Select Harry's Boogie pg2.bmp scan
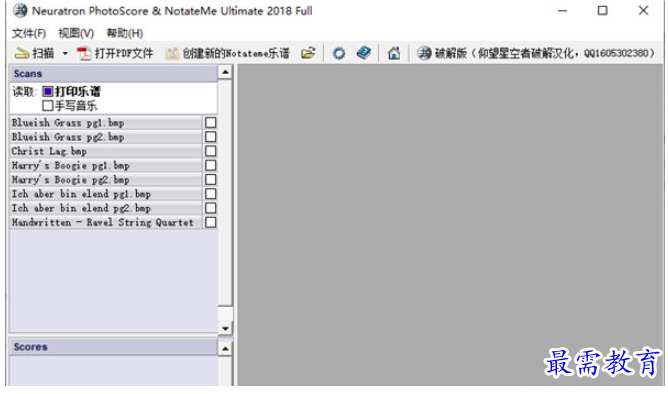The height and width of the screenshot is (394, 668). pyautogui.click(x=106, y=180)
